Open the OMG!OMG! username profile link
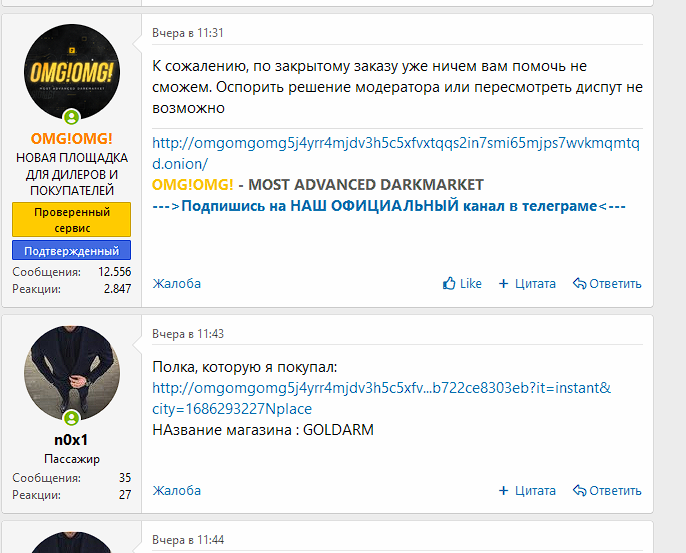This screenshot has height=553, width=686. [x=71, y=139]
